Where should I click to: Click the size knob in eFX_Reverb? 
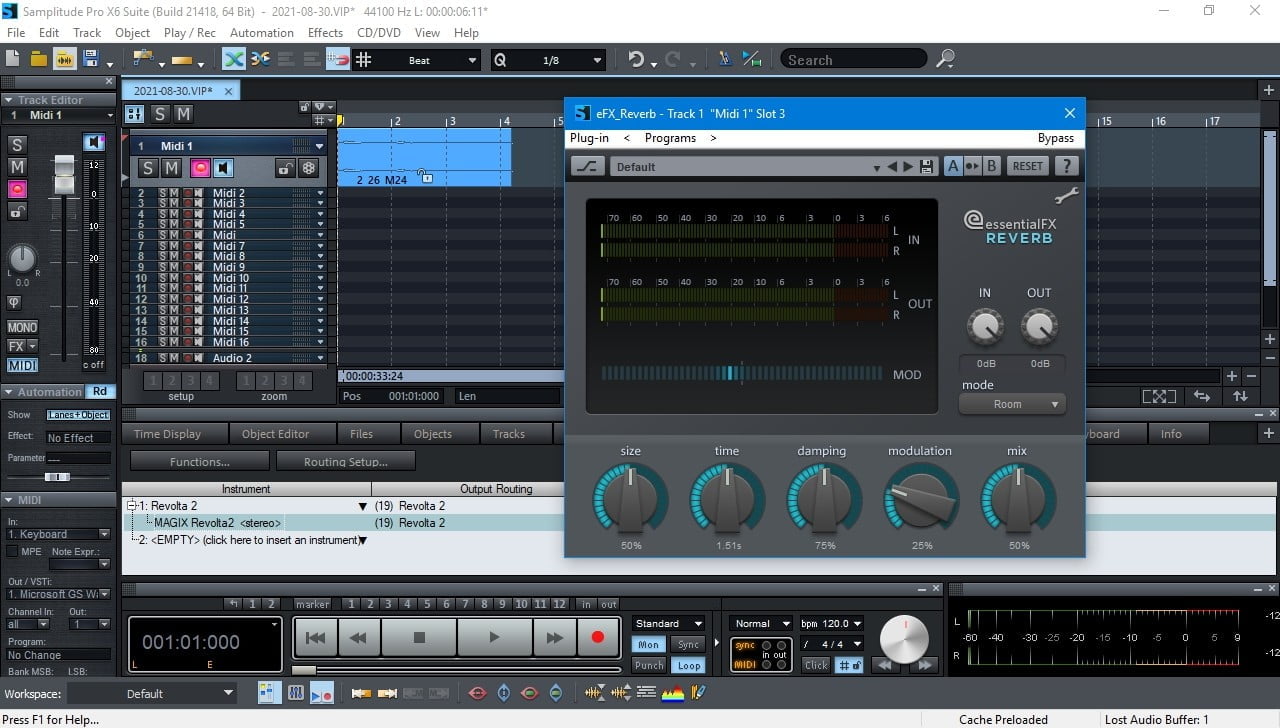click(631, 498)
